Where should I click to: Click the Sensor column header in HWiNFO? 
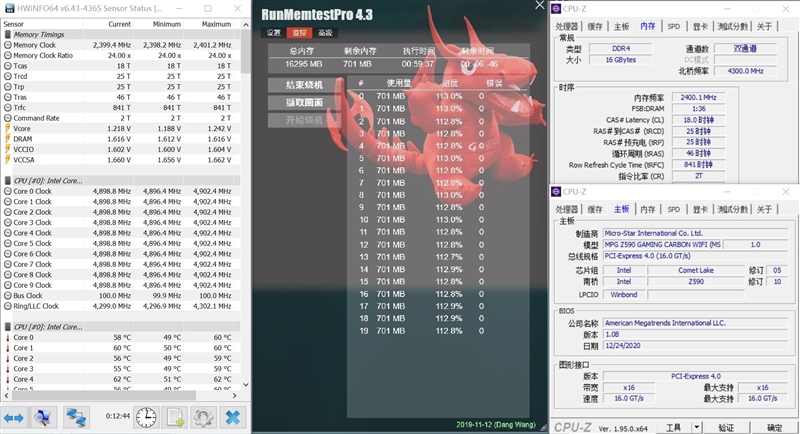pyautogui.click(x=42, y=24)
